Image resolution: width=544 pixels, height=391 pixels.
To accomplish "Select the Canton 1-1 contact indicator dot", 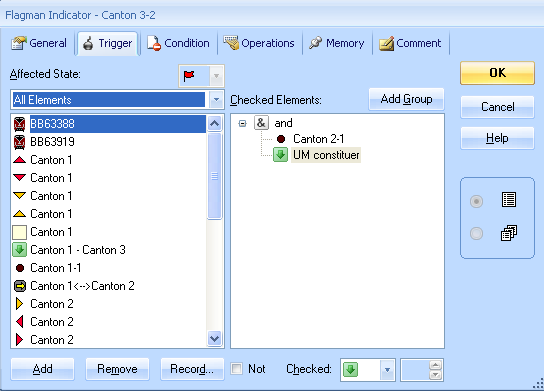I will tap(20, 268).
